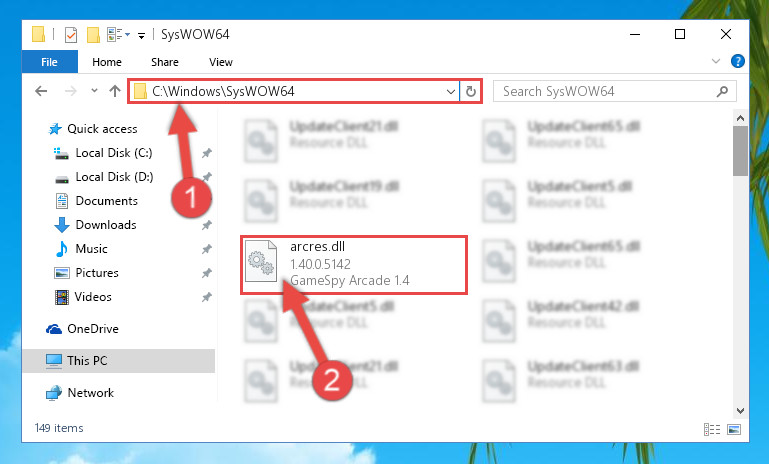
Task: Click the New folder icon in title bar
Action: coord(93,35)
